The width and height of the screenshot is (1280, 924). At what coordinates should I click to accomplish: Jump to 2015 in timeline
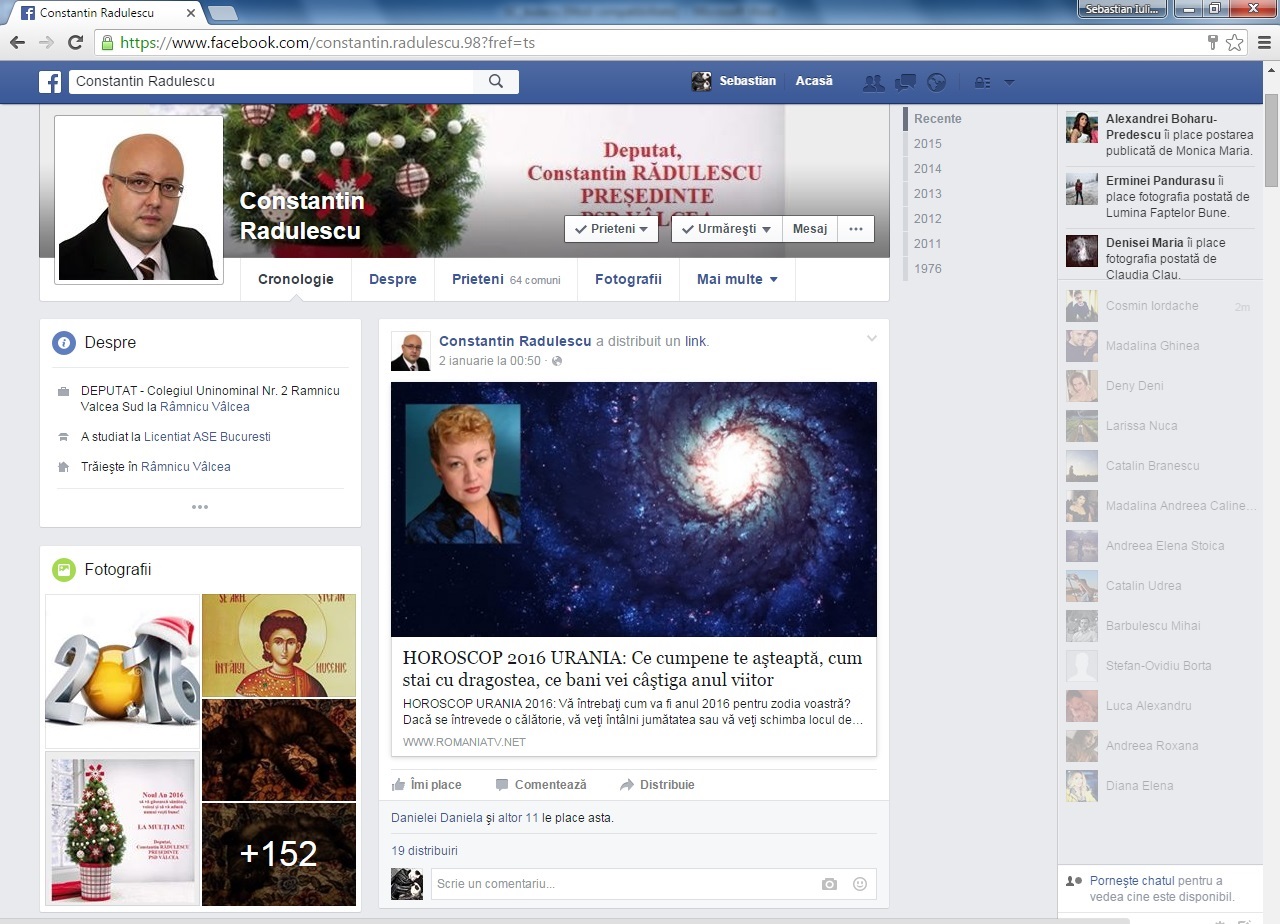point(928,144)
